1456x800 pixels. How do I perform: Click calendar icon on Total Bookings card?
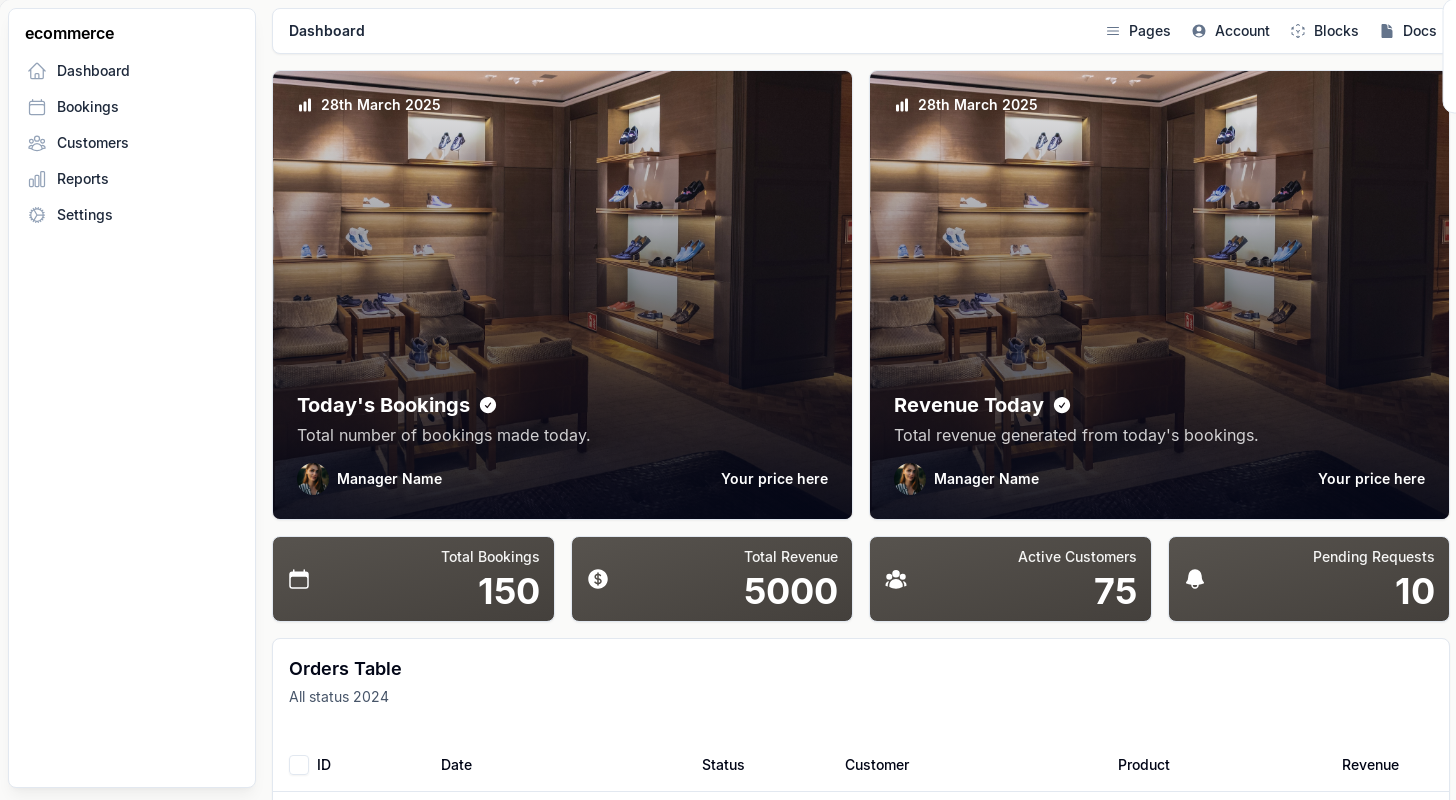point(299,579)
